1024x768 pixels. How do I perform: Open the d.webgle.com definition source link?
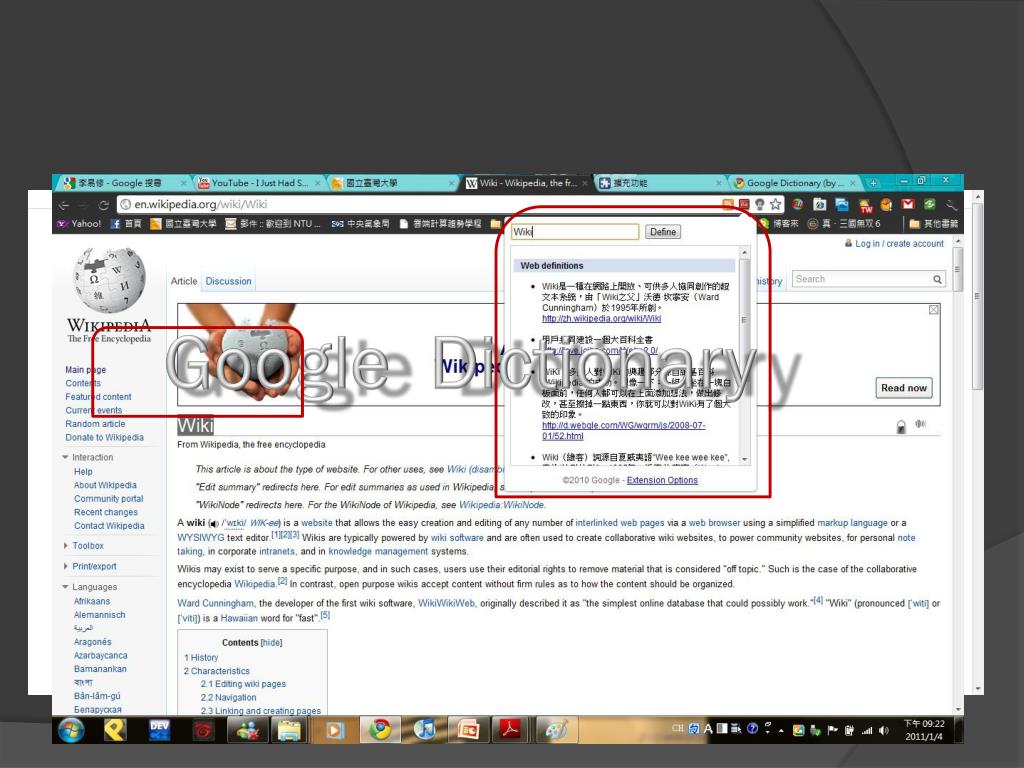623,430
